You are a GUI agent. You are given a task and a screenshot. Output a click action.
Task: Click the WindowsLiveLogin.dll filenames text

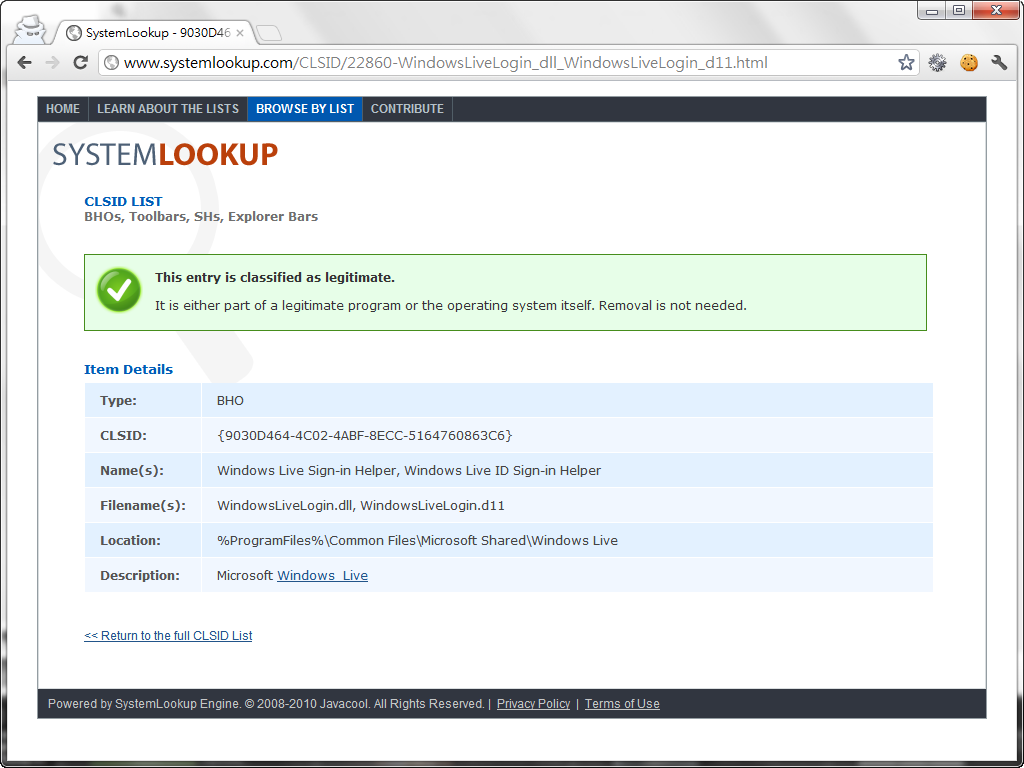360,505
